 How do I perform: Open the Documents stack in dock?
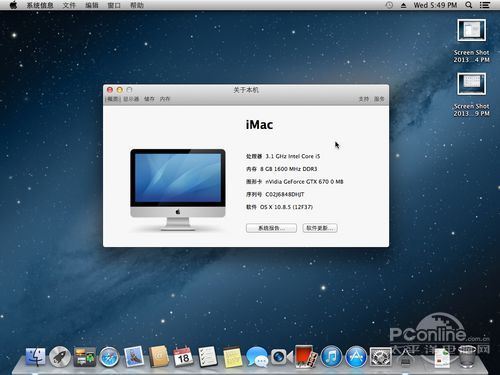[442, 357]
